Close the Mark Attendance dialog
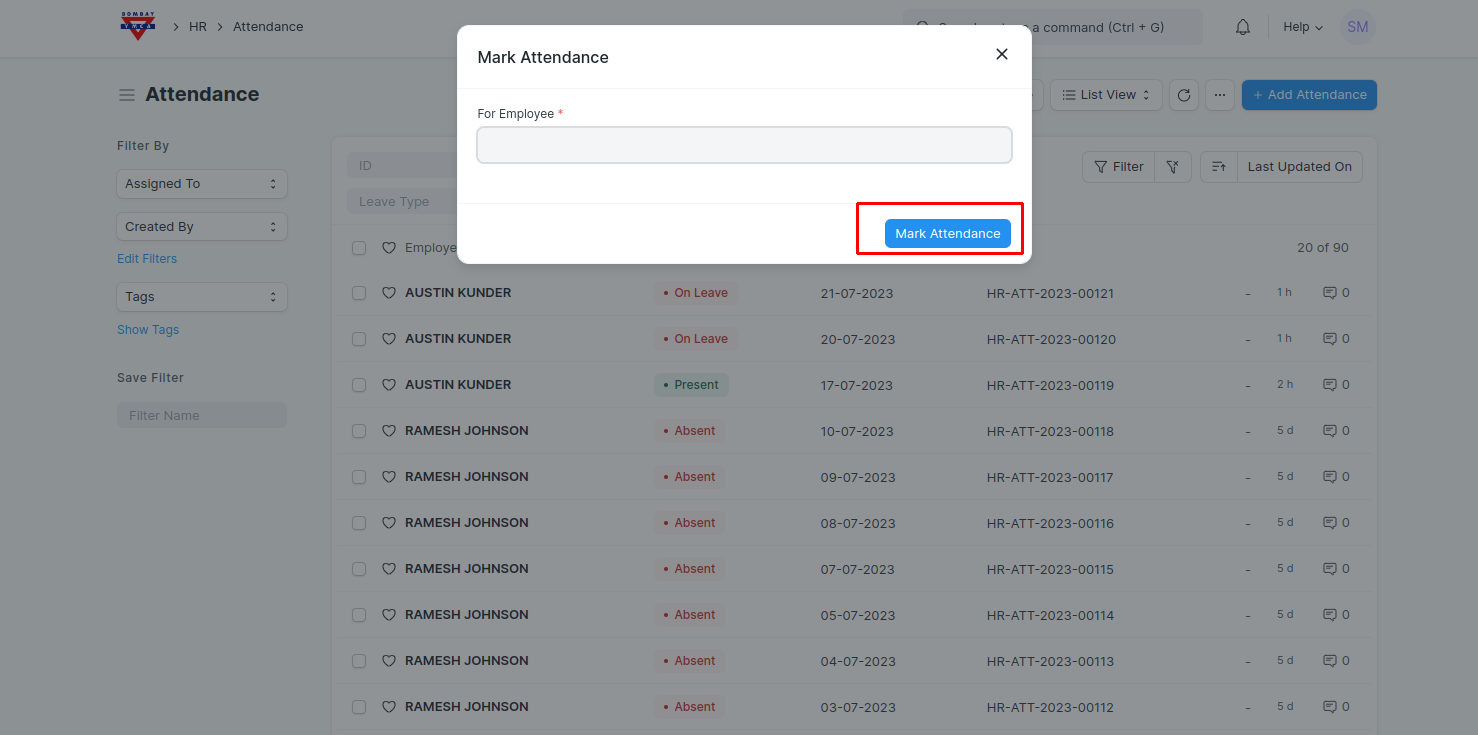Screen dimensions: 1478x735 (x=1001, y=55)
